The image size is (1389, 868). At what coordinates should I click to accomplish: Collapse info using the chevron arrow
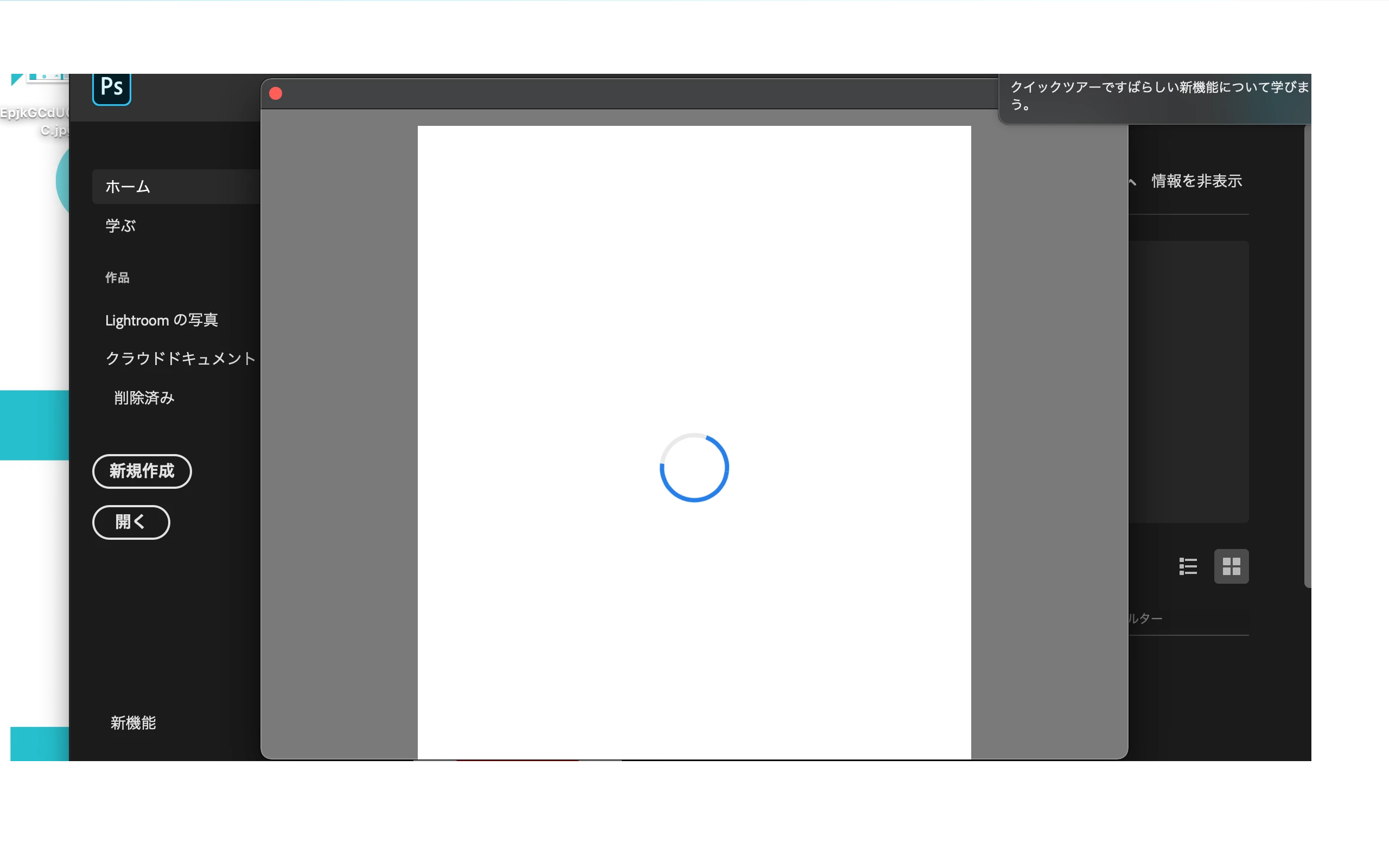tap(1132, 182)
